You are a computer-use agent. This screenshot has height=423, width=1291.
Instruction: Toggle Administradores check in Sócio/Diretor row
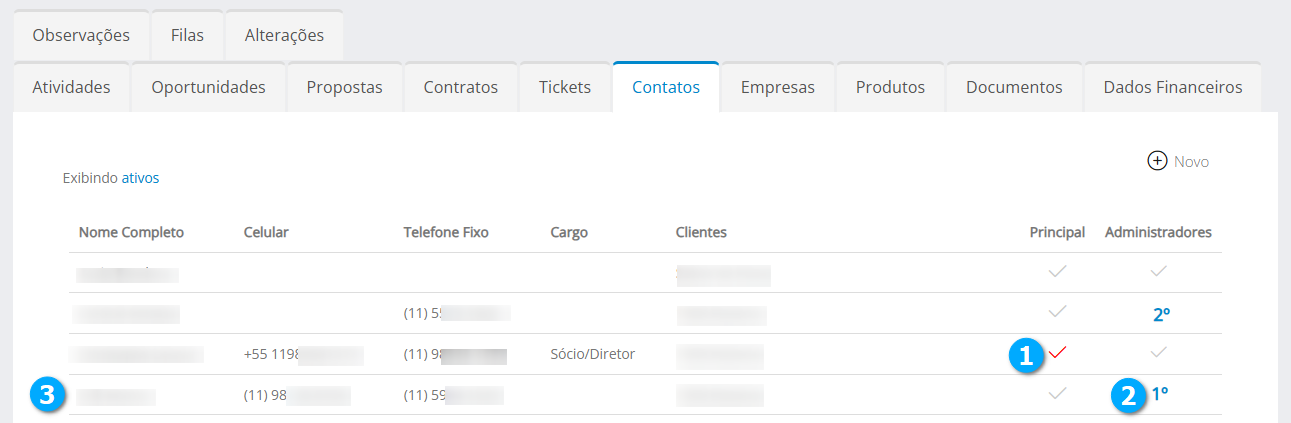pyautogui.click(x=1158, y=352)
